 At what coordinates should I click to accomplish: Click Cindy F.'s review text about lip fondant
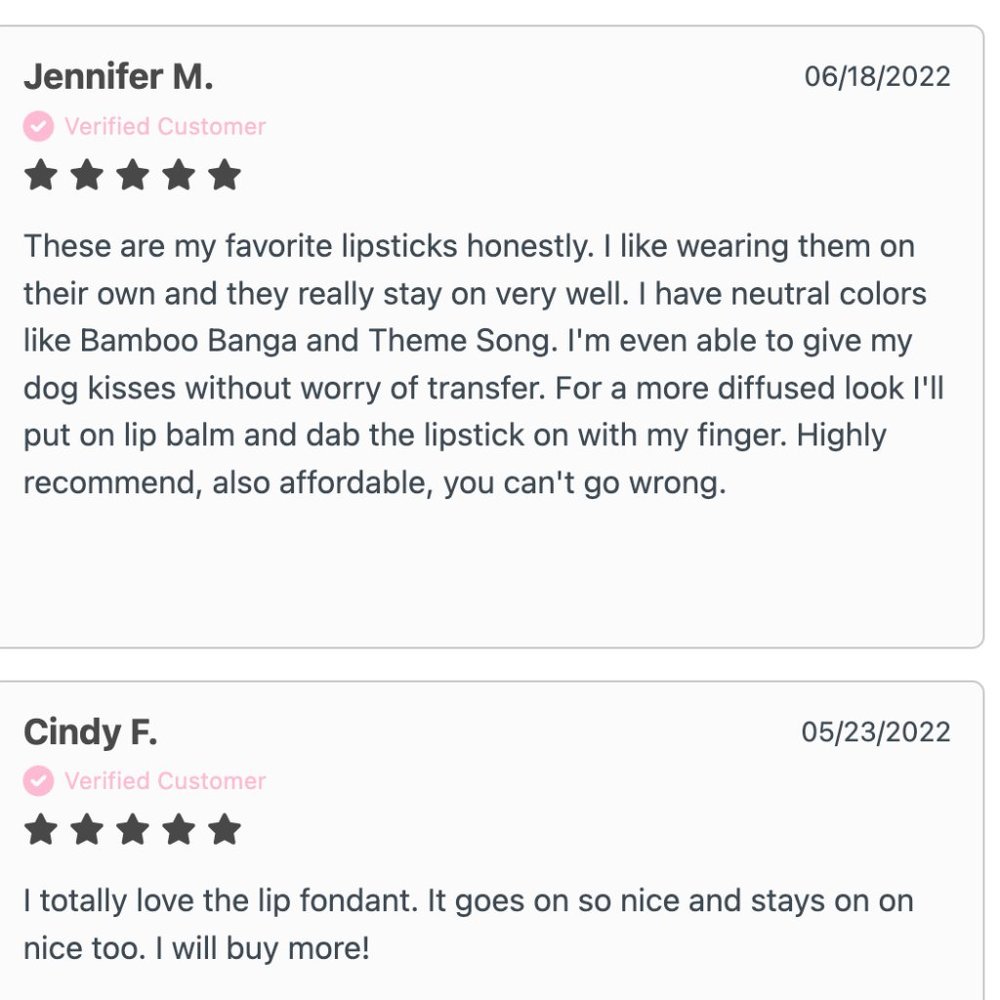click(468, 924)
